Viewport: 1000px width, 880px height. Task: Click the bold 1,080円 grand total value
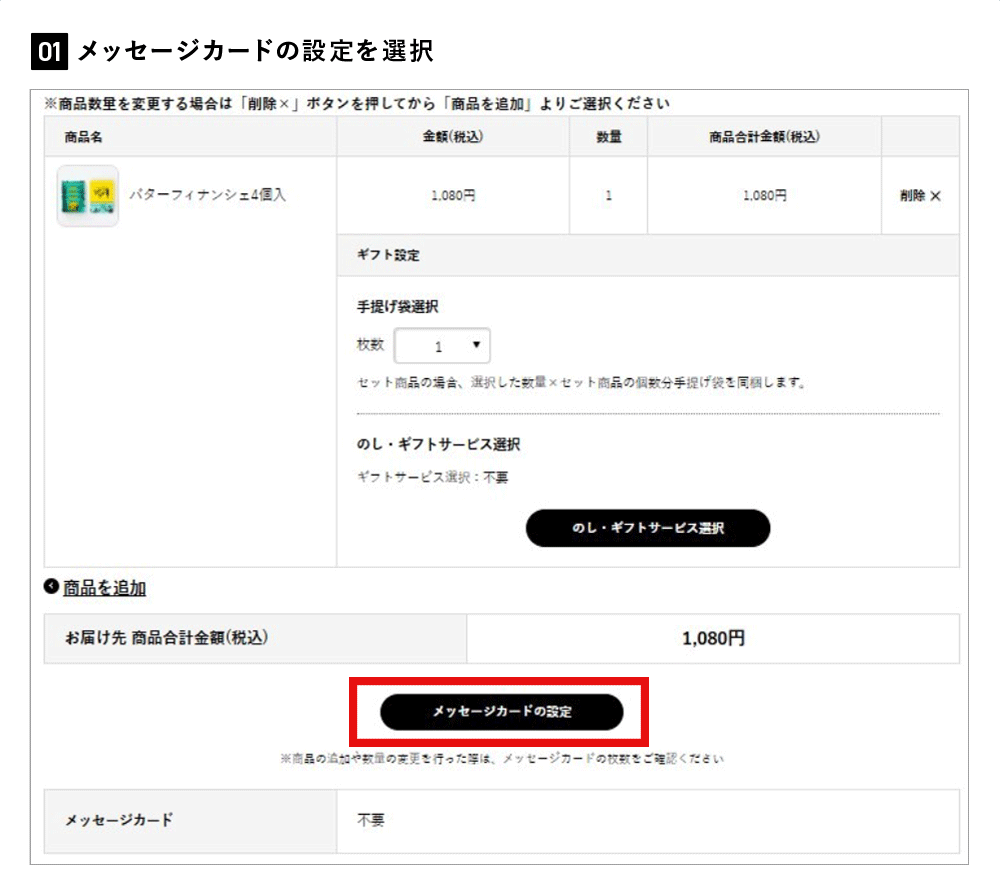click(x=713, y=639)
